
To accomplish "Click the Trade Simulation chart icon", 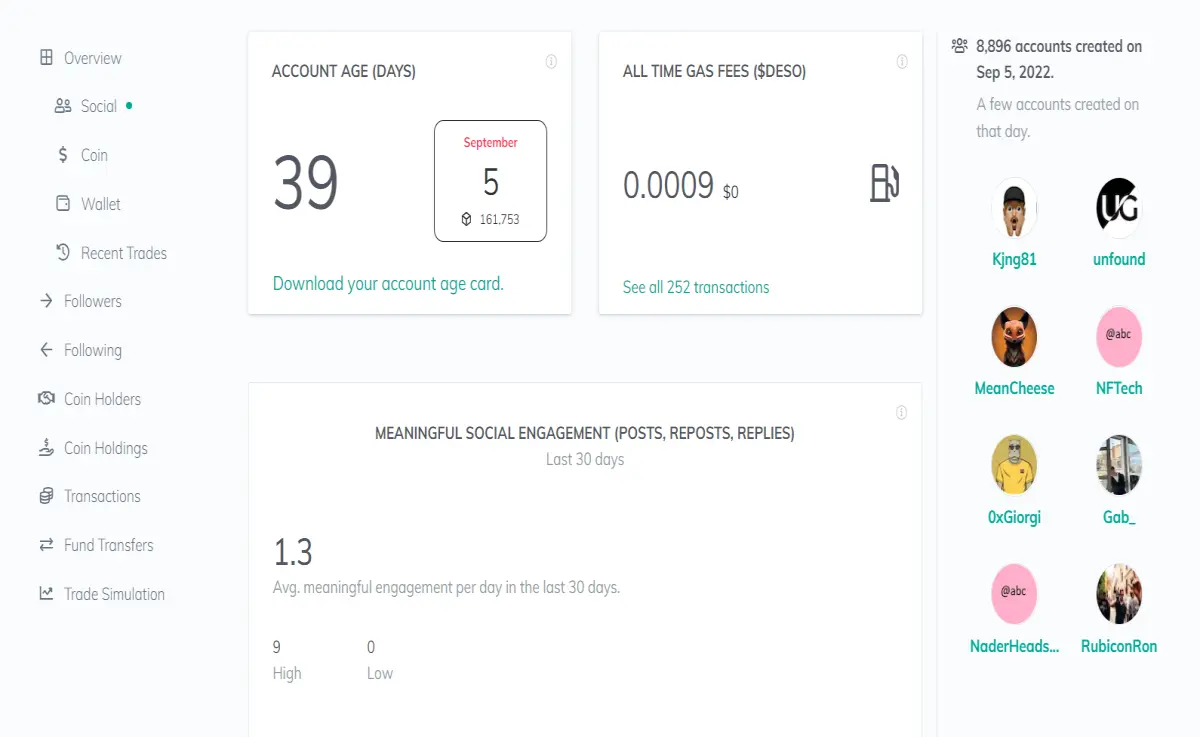I will 46,594.
